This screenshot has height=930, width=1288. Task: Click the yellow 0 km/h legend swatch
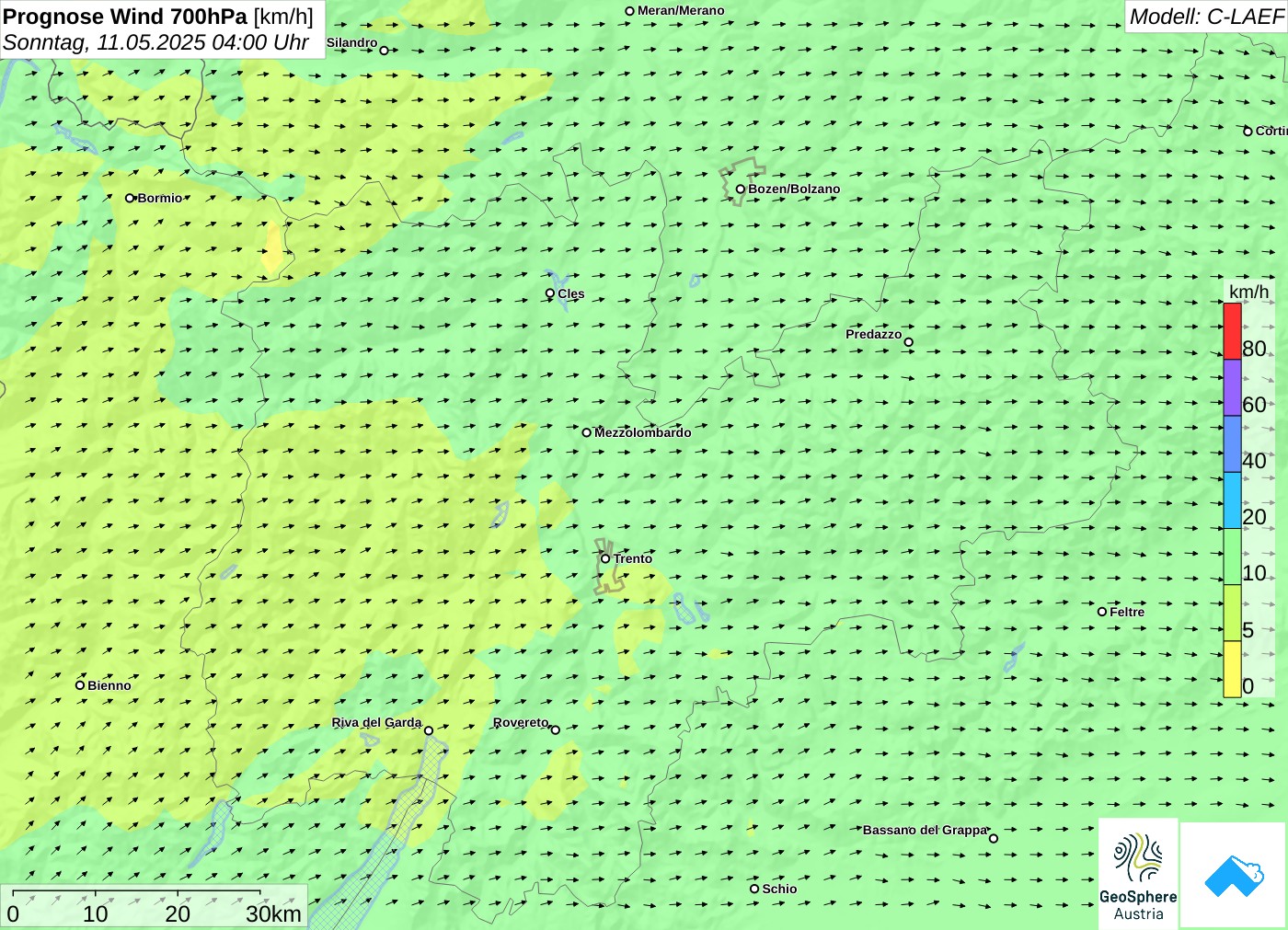click(x=1232, y=669)
